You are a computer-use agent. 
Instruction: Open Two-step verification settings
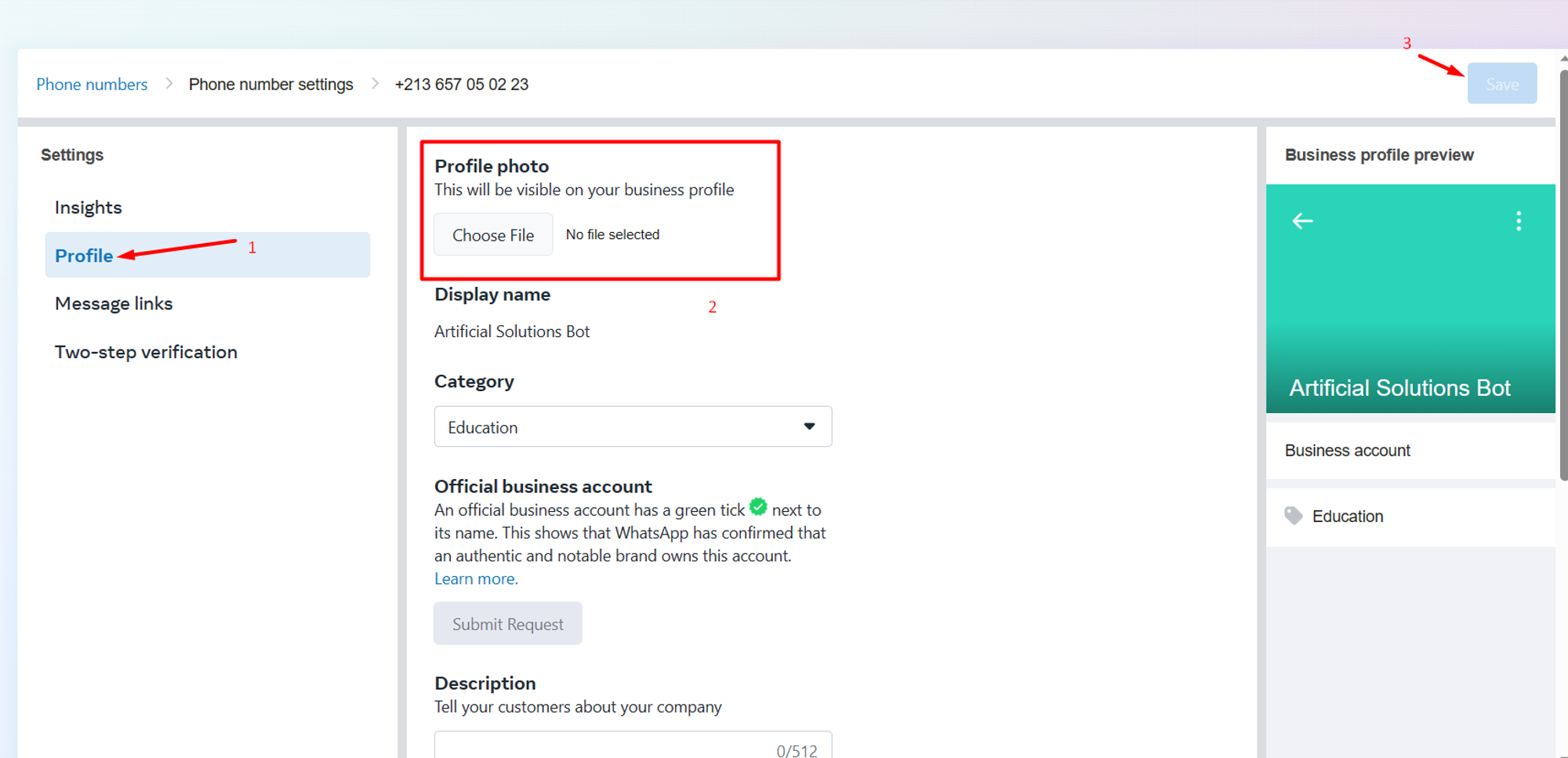pyautogui.click(x=146, y=353)
